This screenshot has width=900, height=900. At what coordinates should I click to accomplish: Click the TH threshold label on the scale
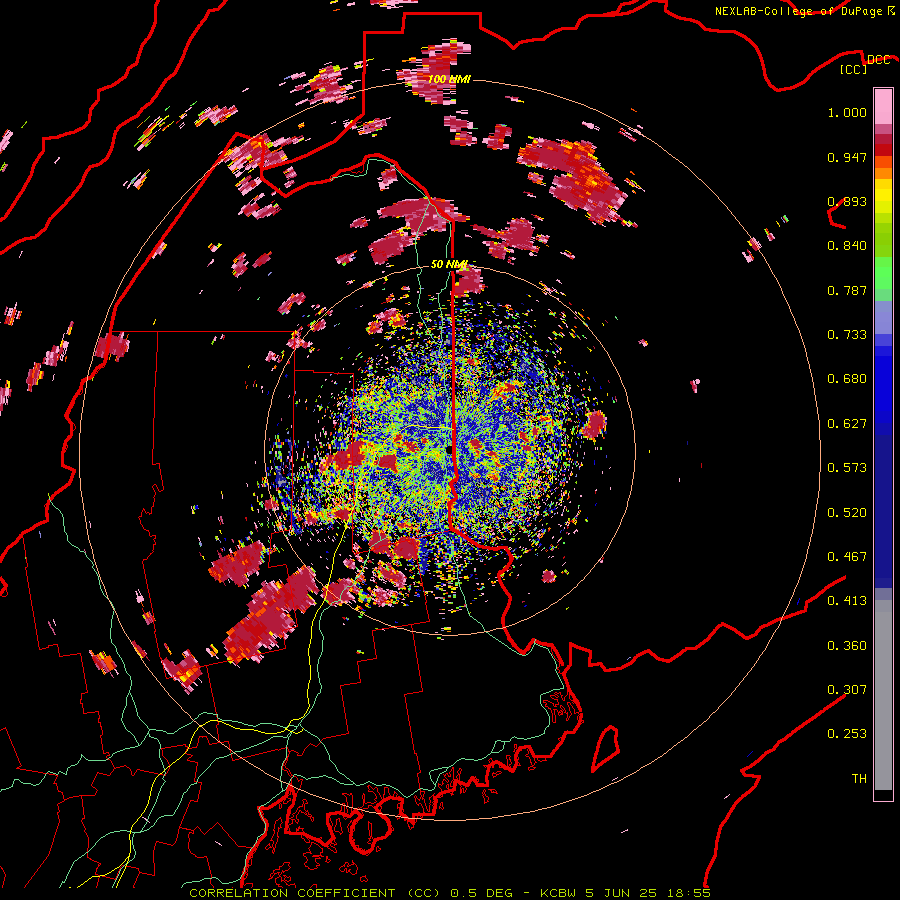point(859,779)
